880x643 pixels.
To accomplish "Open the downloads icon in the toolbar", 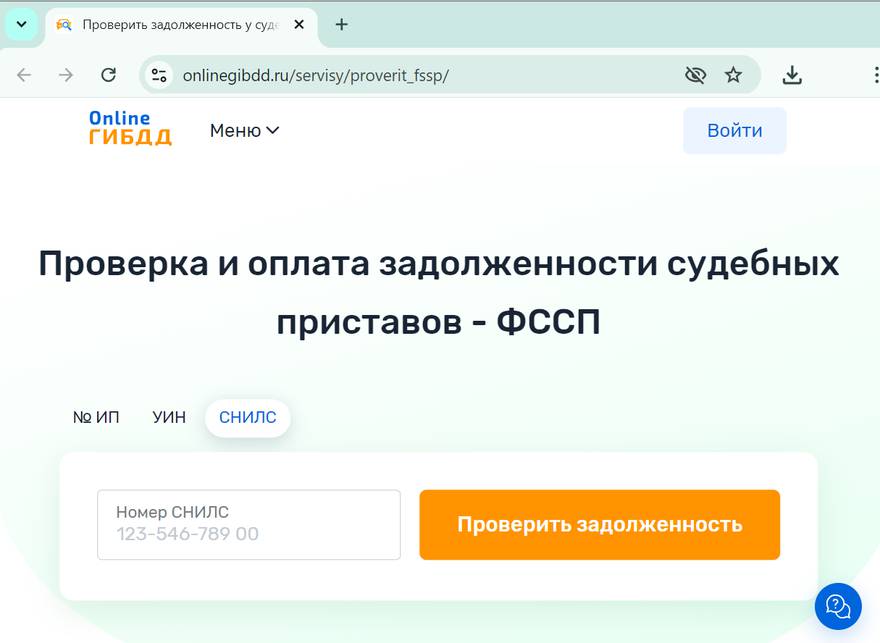I will pyautogui.click(x=792, y=73).
